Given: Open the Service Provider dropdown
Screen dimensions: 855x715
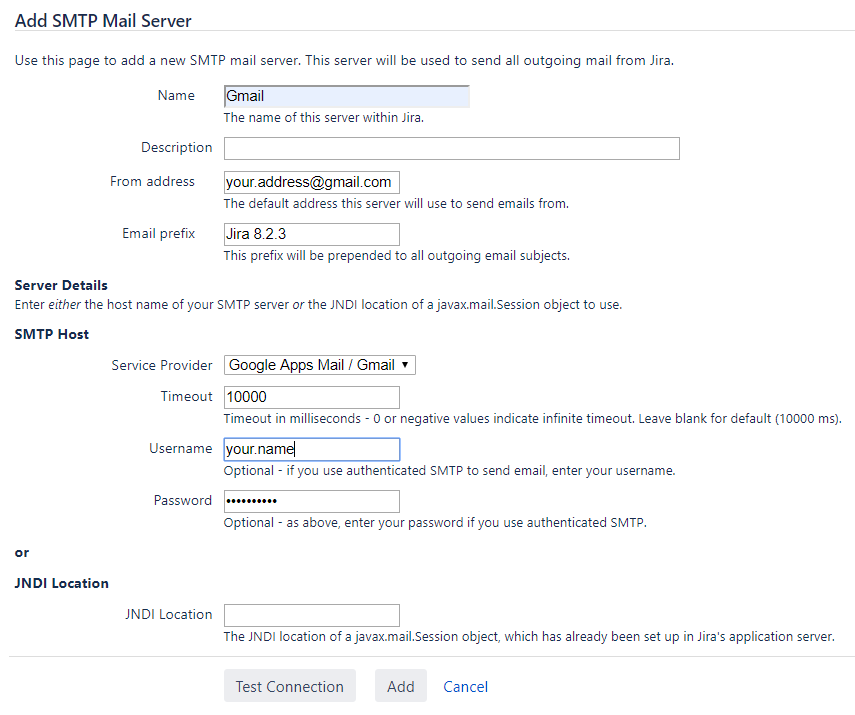Looking at the screenshot, I should 320,365.
